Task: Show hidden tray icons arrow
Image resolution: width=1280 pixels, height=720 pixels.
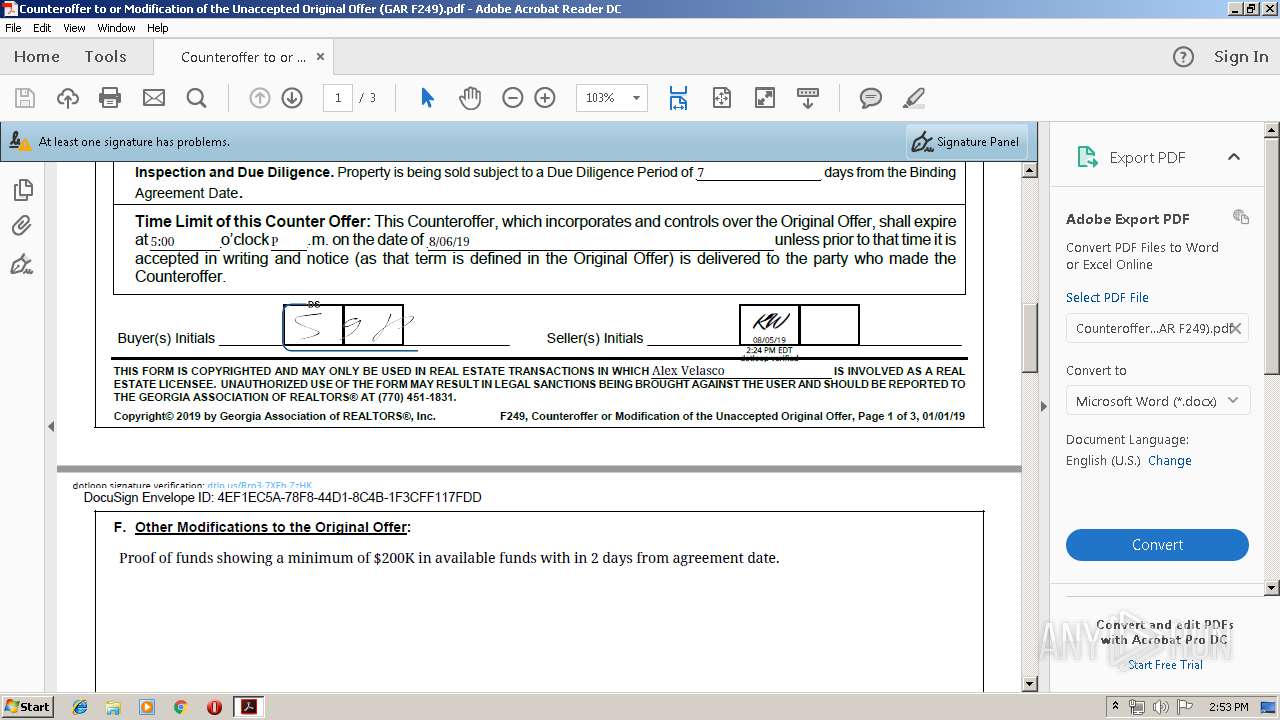Action: [1116, 707]
